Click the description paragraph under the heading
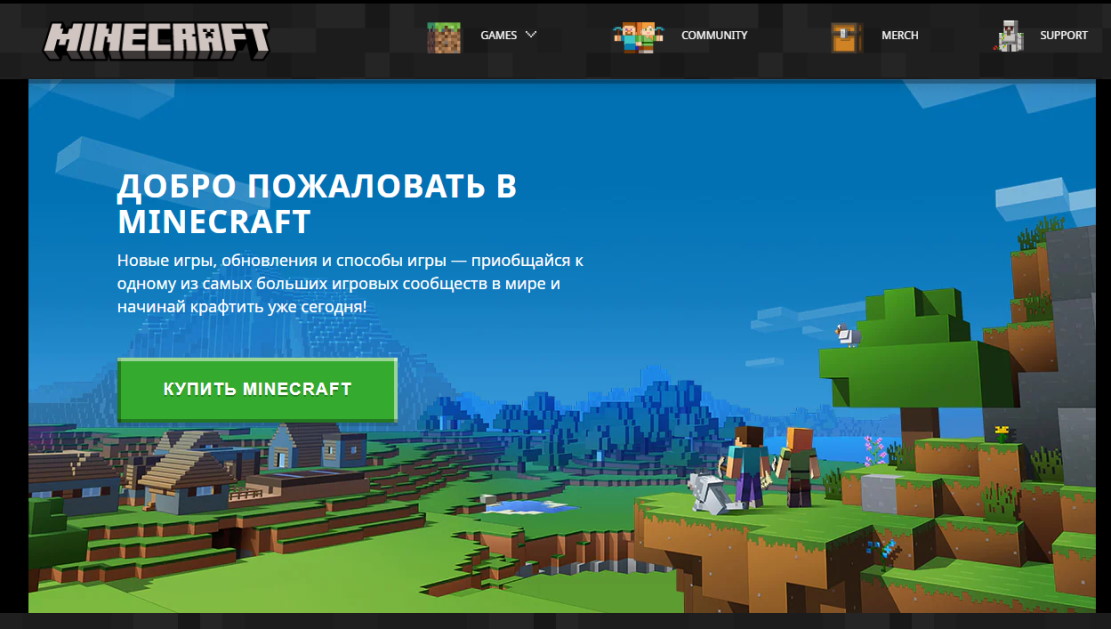 pos(350,283)
